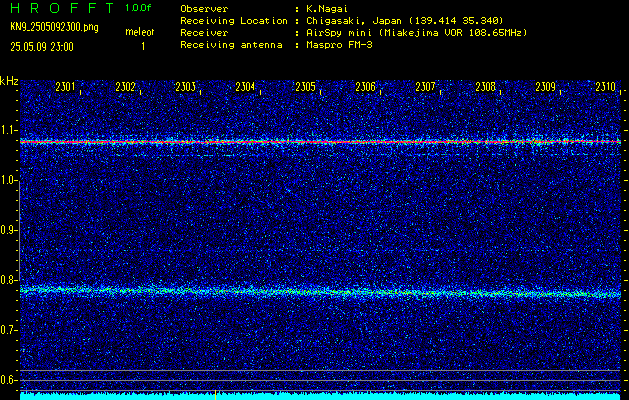Select antenna value Maspro FM-3

(x=339, y=45)
